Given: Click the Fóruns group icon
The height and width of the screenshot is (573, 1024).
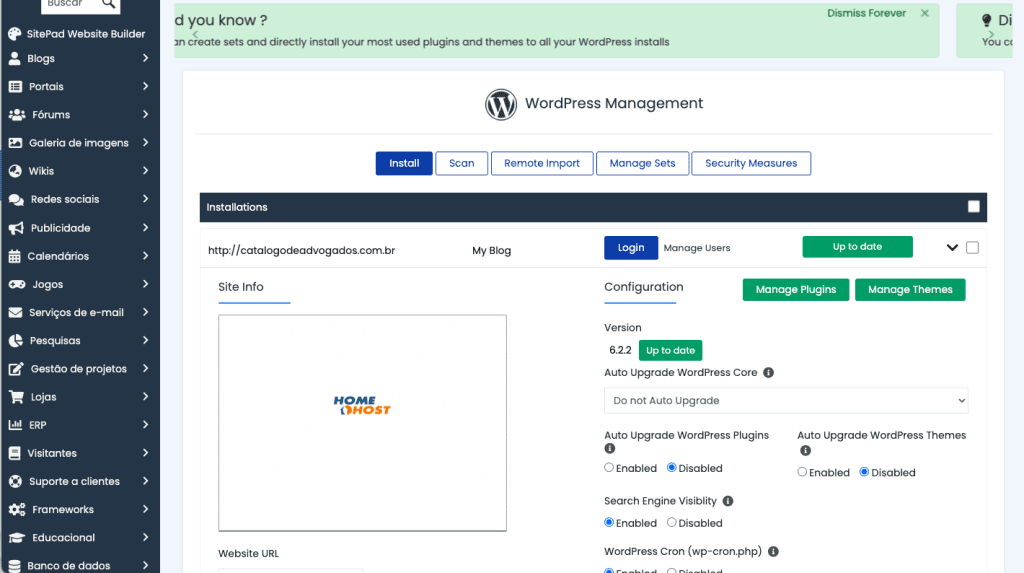Looking at the screenshot, I should 17,114.
